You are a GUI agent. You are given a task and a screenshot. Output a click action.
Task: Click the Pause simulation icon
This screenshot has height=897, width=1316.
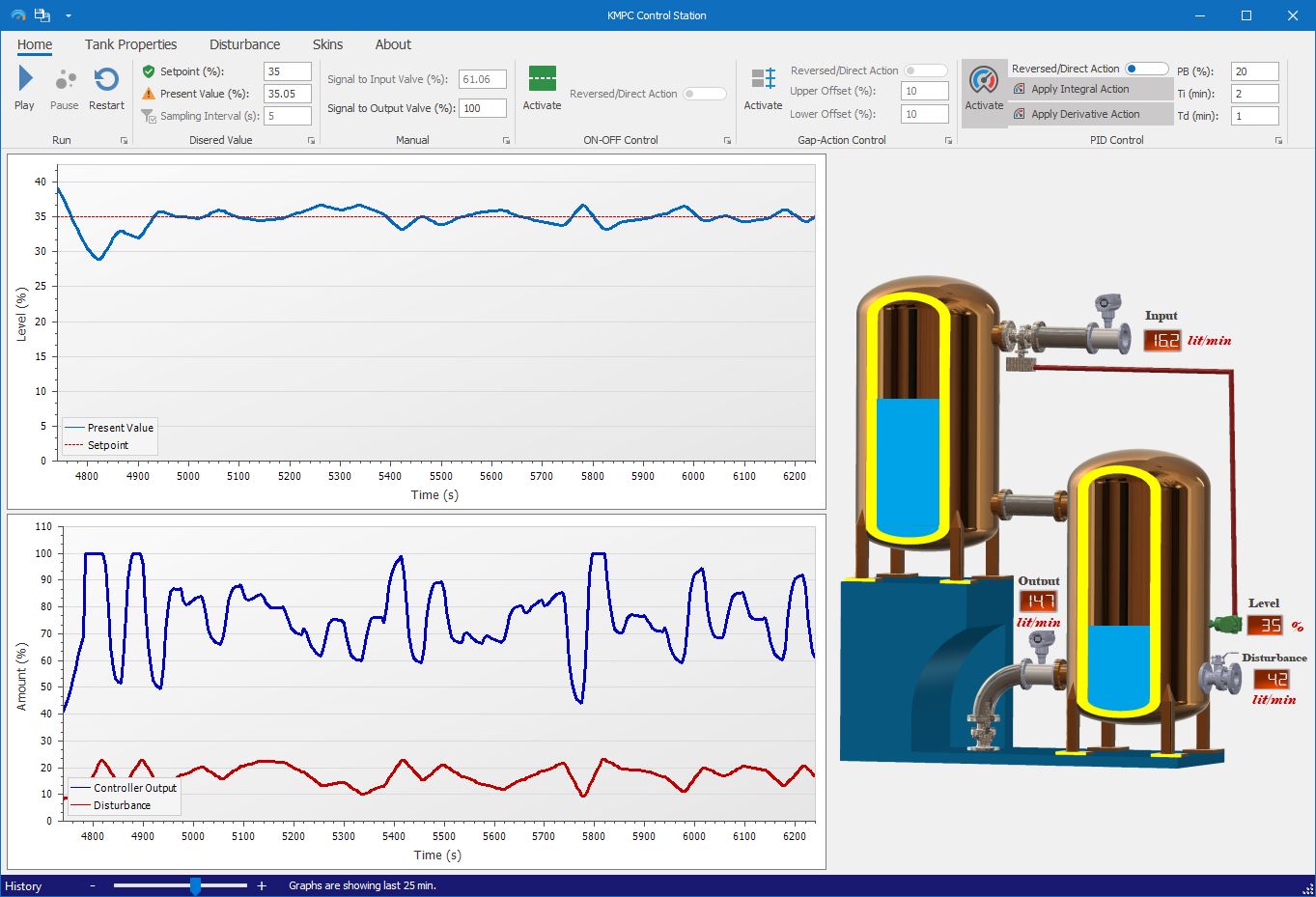click(65, 80)
